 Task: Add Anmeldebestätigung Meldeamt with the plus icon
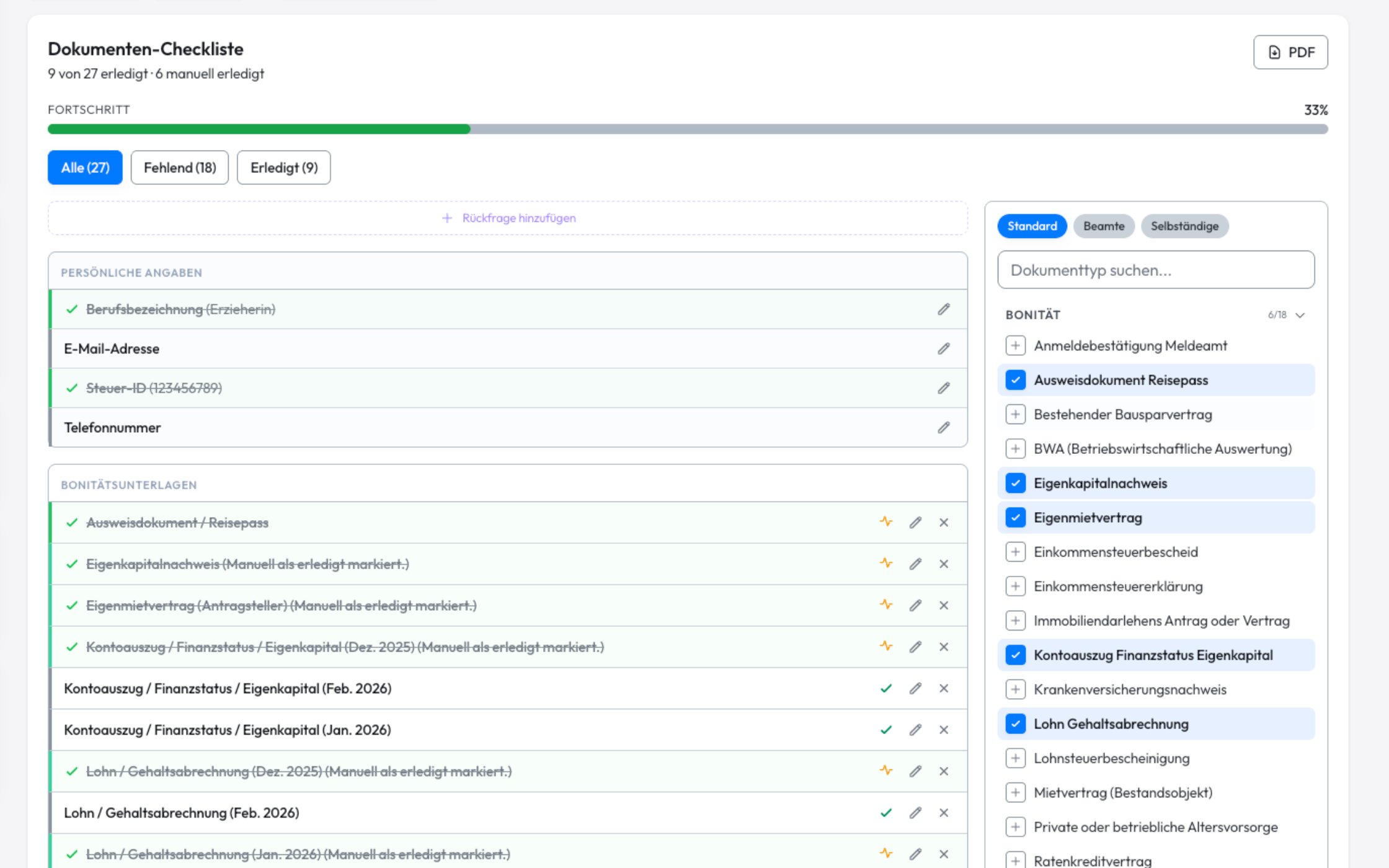click(1015, 345)
